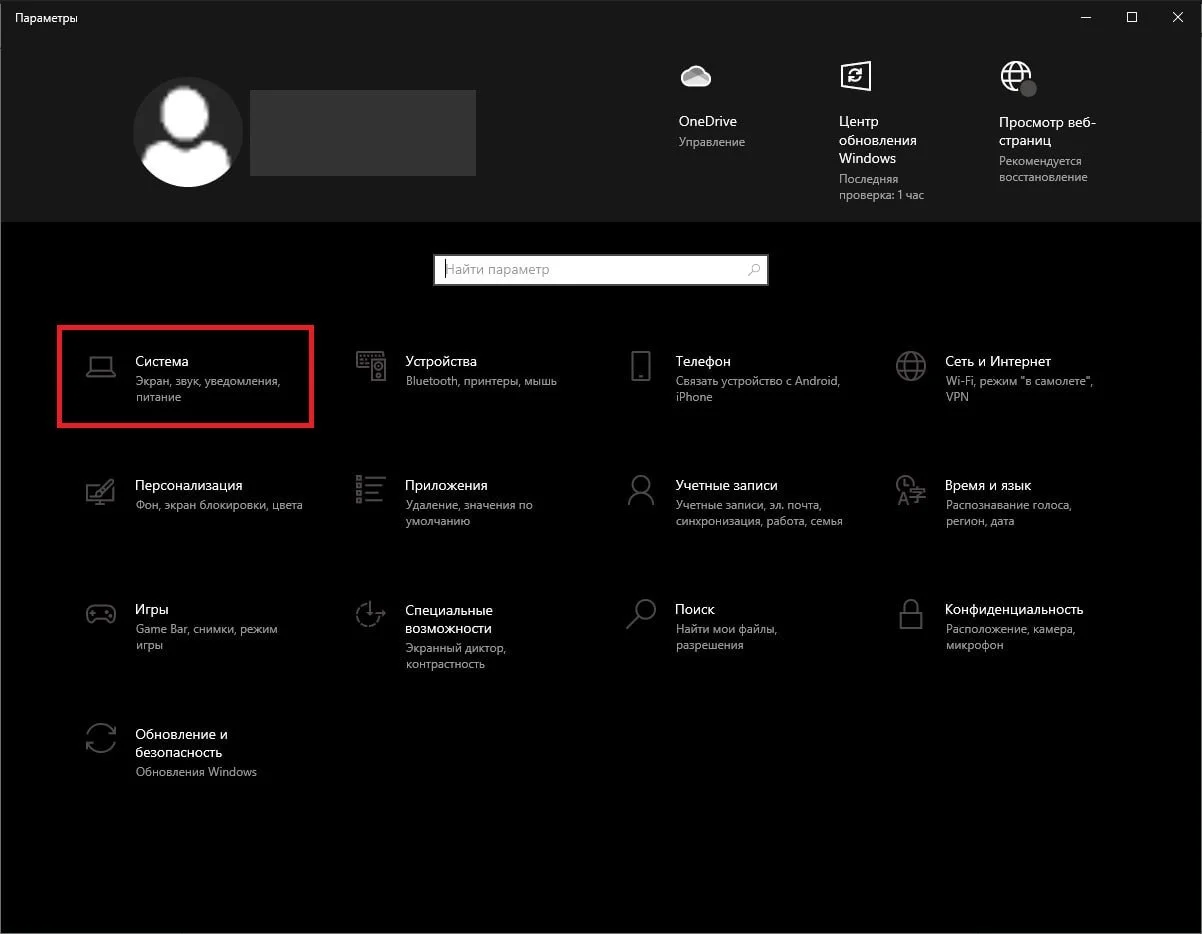Open the Телефон phone icon
The width and height of the screenshot is (1202, 934).
[x=641, y=366]
